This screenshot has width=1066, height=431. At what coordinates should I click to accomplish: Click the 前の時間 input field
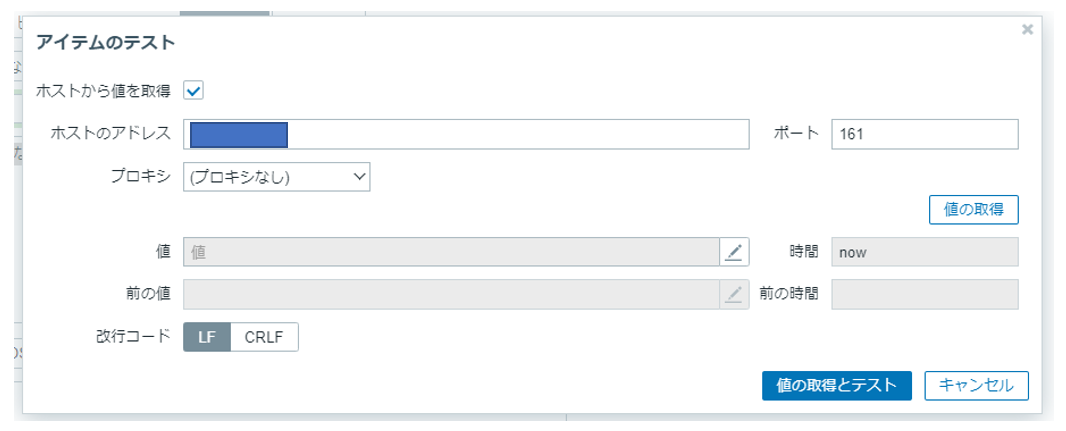(x=925, y=294)
